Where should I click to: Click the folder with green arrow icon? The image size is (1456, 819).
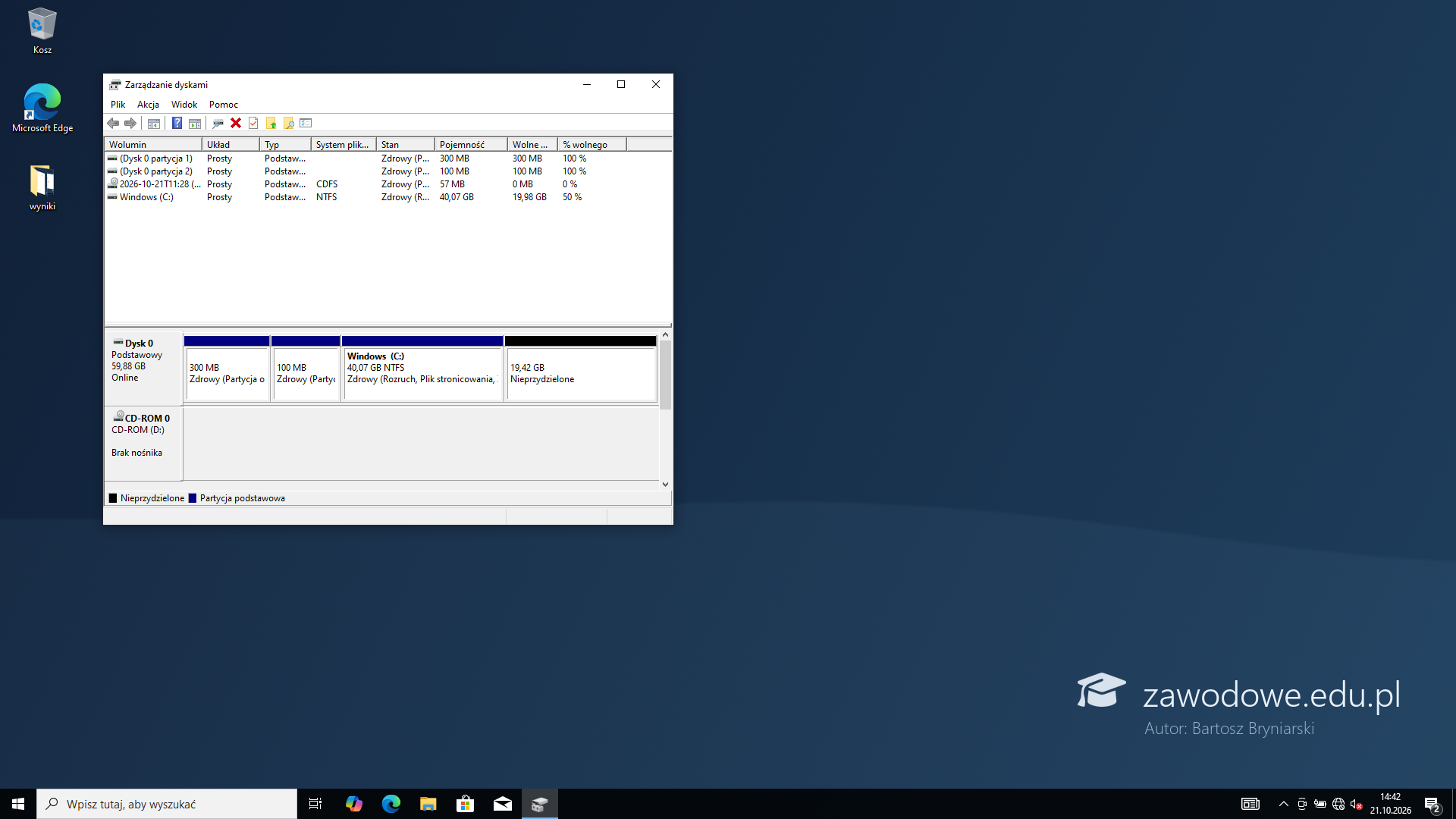tap(271, 124)
